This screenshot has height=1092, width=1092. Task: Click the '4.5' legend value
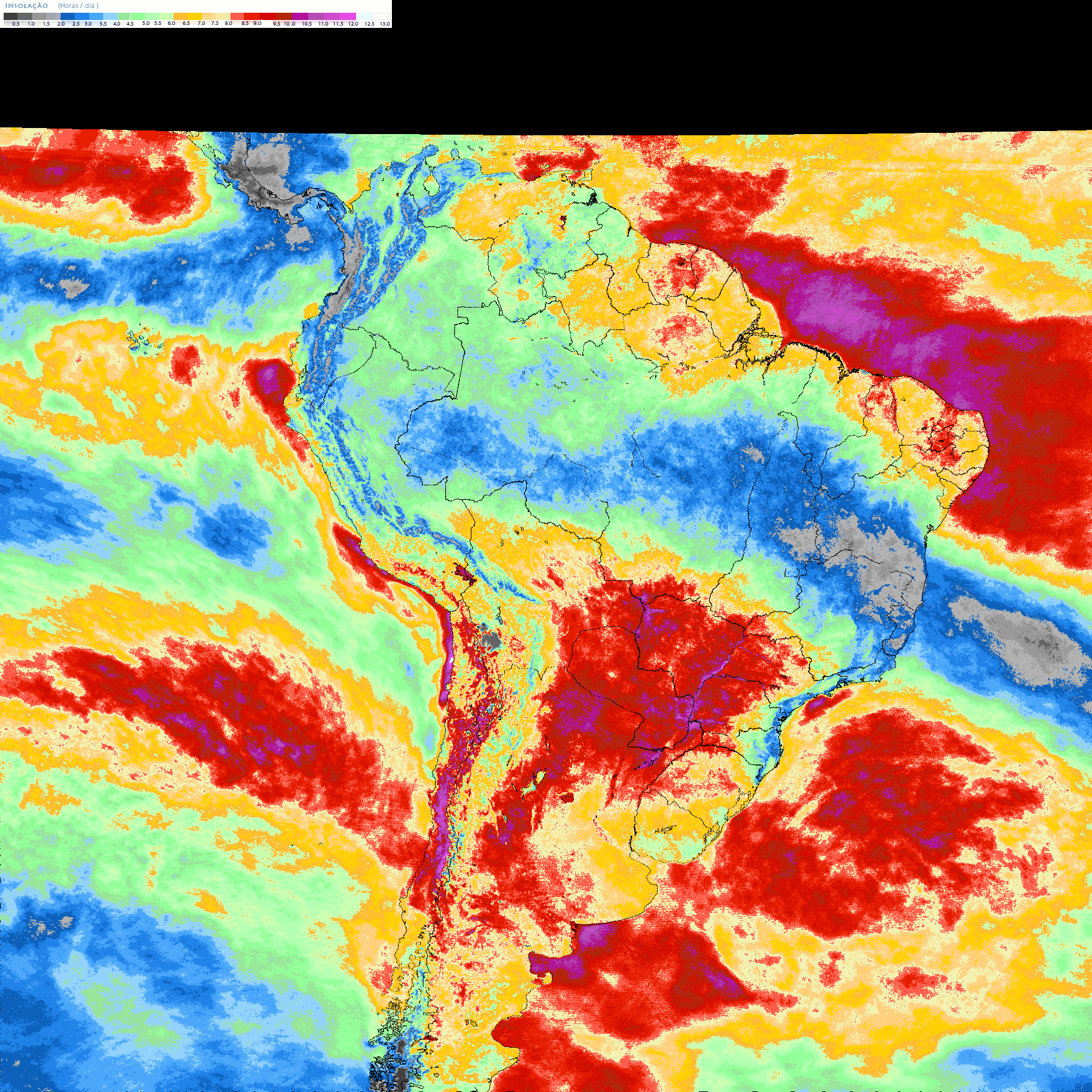click(130, 24)
